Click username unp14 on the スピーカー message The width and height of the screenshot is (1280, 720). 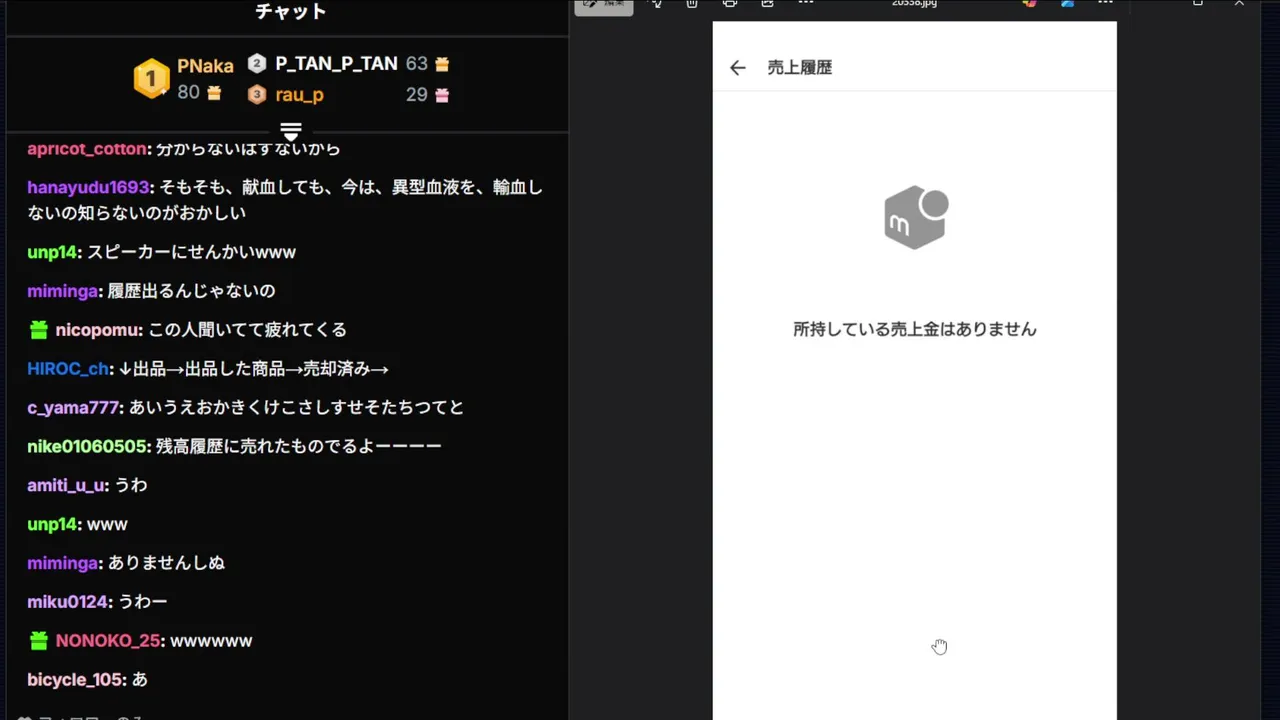point(52,253)
